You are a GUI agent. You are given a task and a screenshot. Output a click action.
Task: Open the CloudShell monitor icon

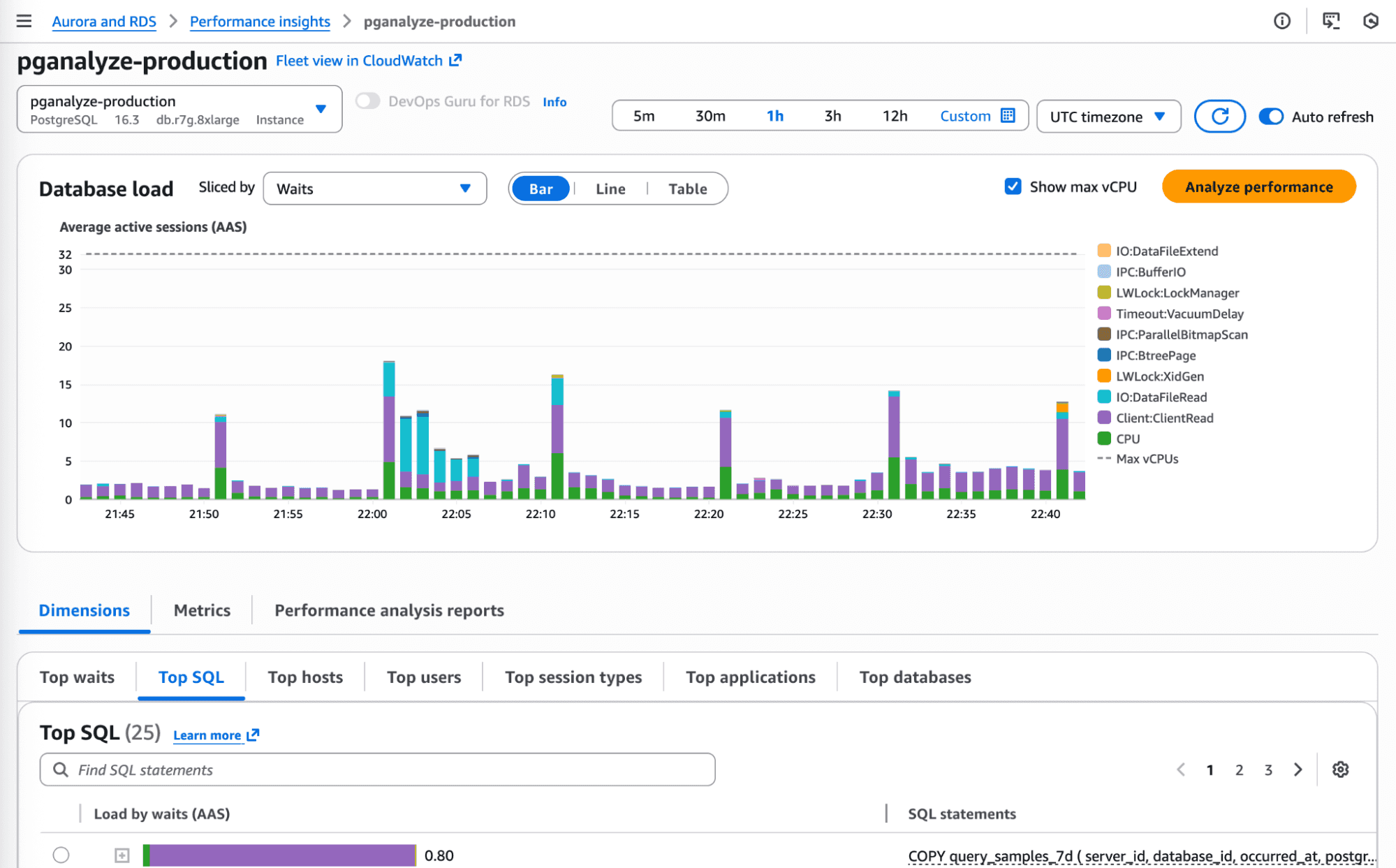[1331, 21]
